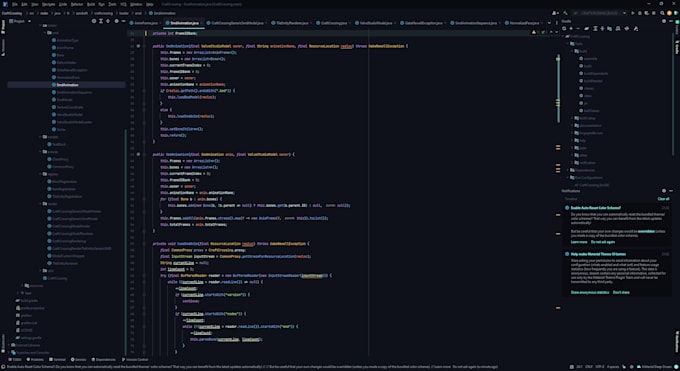Collapse the smd package folder in Project tree

pos(45,33)
